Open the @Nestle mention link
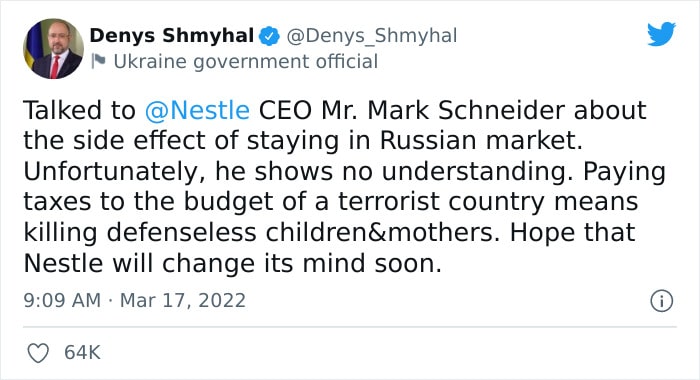This screenshot has height=380, width=700. pyautogui.click(x=197, y=110)
